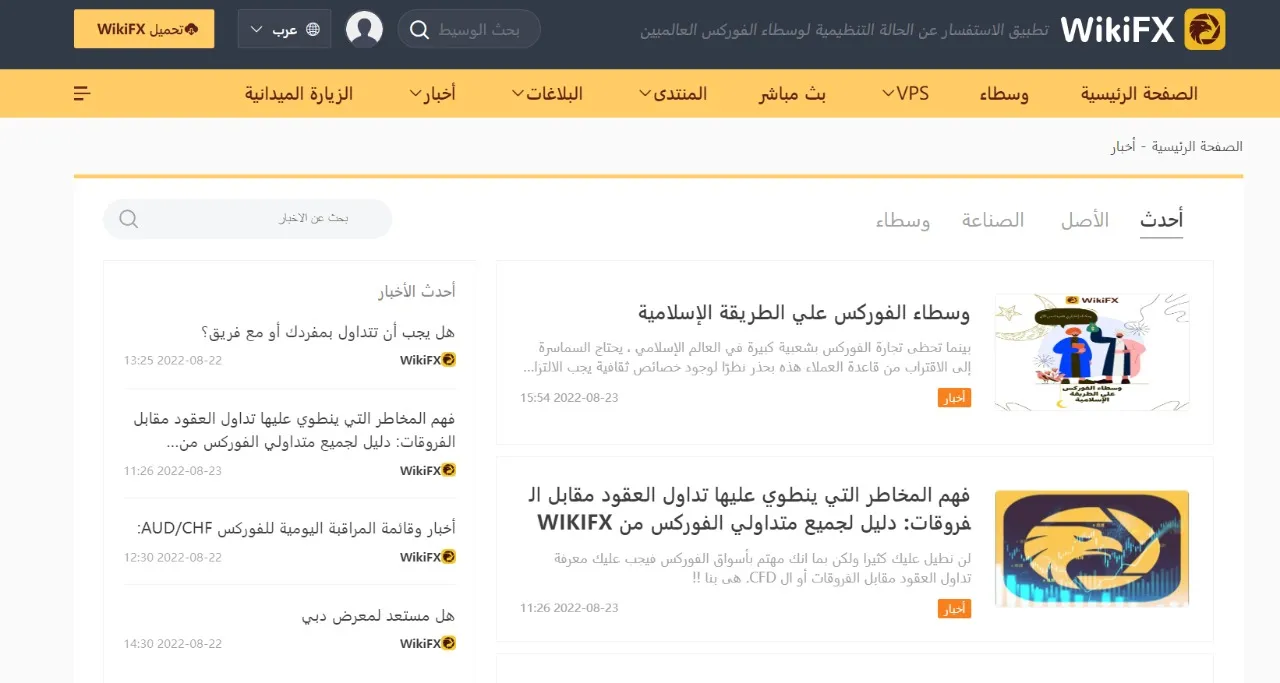Image resolution: width=1280 pixels, height=683 pixels.
Task: Click WikiFX source badge dated 14:30
Action: tap(428, 644)
